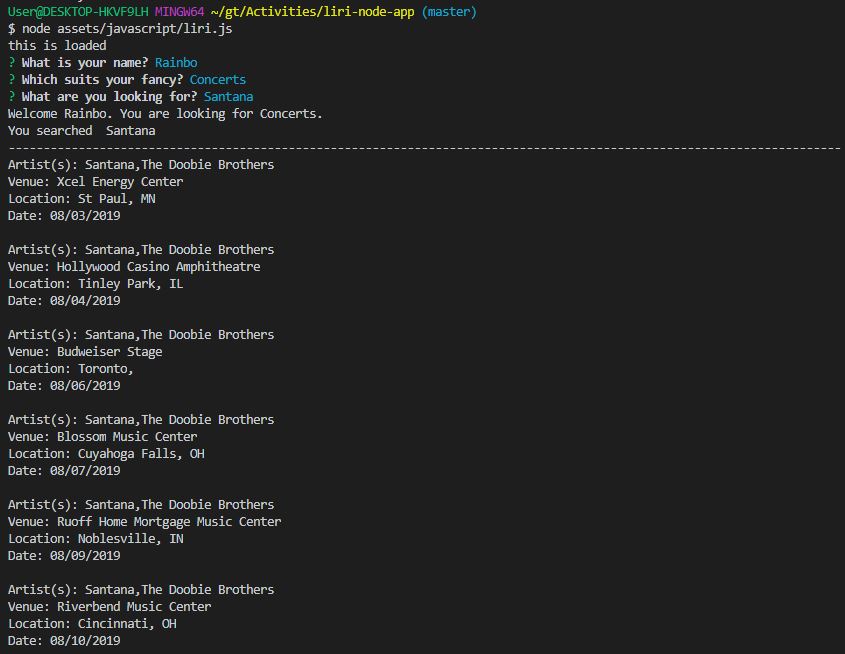
Task: Click 'Date: 08/10/2019'
Action: click(64, 641)
